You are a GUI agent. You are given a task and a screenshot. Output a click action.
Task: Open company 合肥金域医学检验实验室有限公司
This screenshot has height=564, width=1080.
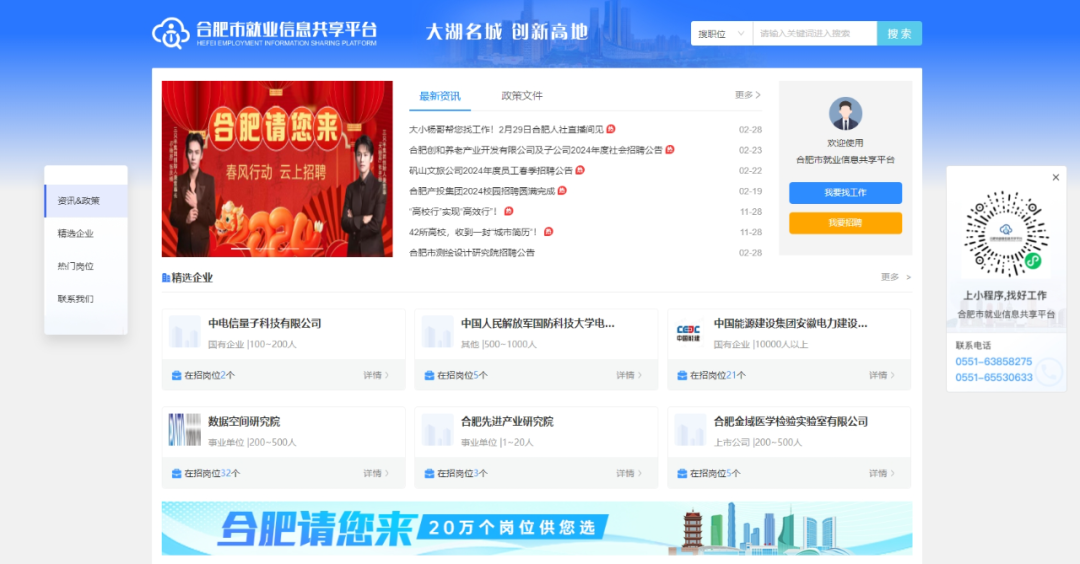pos(791,421)
